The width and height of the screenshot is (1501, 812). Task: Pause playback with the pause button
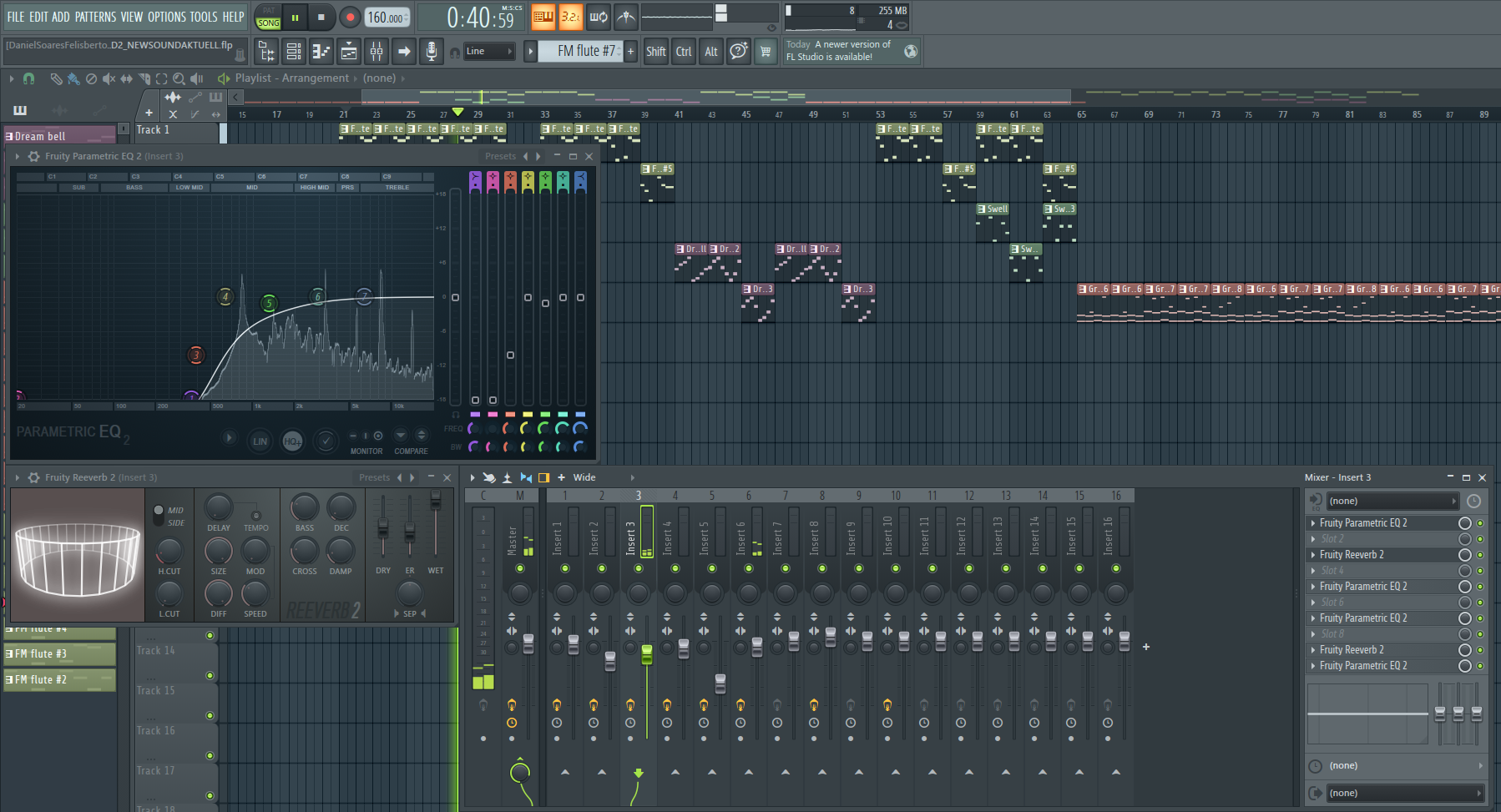click(x=295, y=17)
